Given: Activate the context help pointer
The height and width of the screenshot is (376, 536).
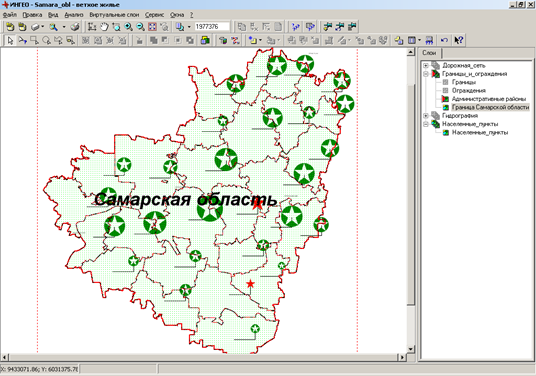Looking at the screenshot, I should pos(458,40).
